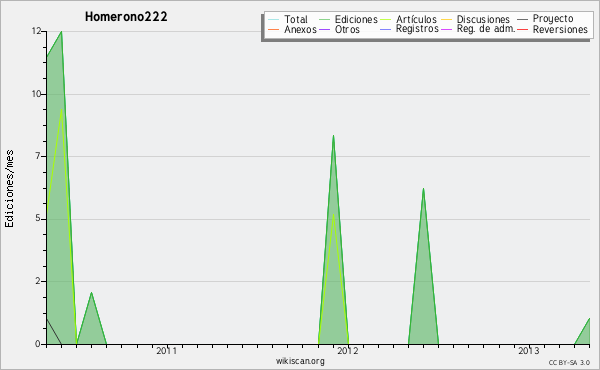Screen dimensions: 600x370
Task: Click the Total legend entry
Action: pyautogui.click(x=288, y=19)
